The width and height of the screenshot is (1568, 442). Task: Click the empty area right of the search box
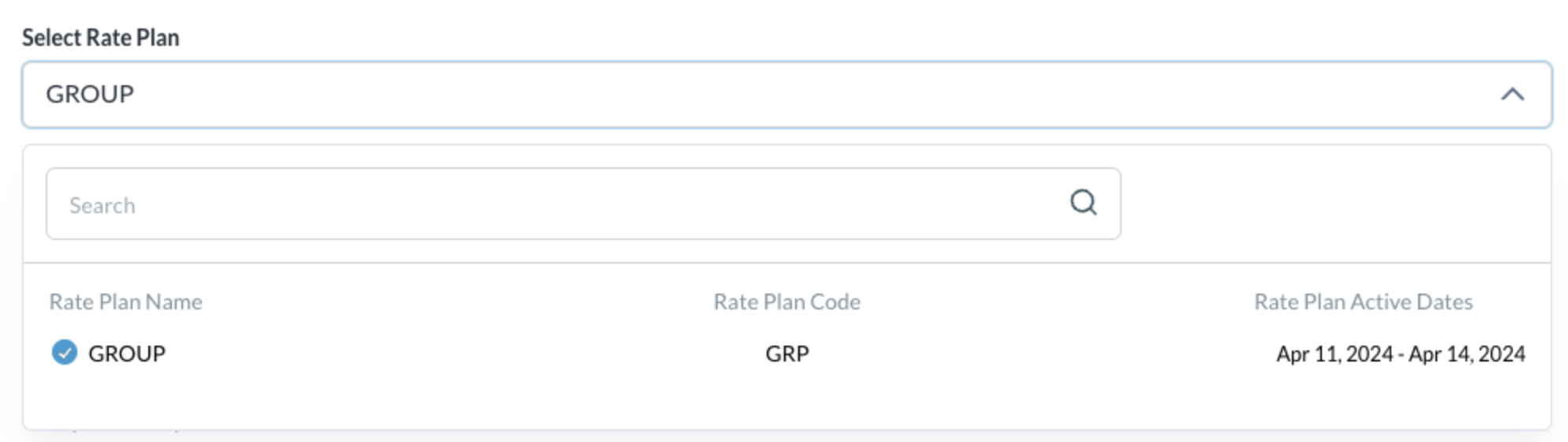click(x=1333, y=204)
